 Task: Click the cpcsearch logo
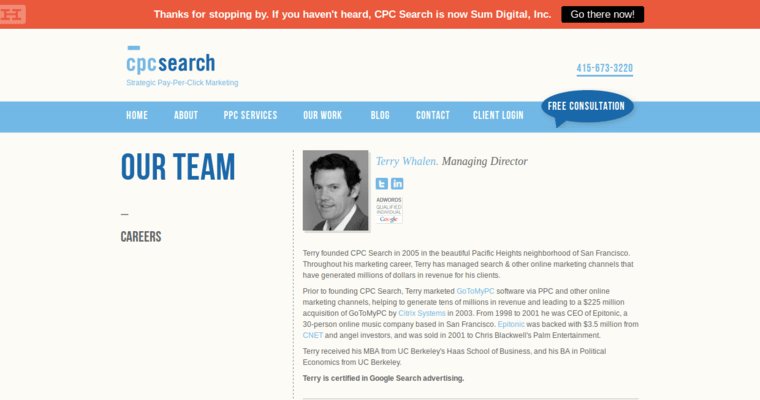(x=171, y=60)
